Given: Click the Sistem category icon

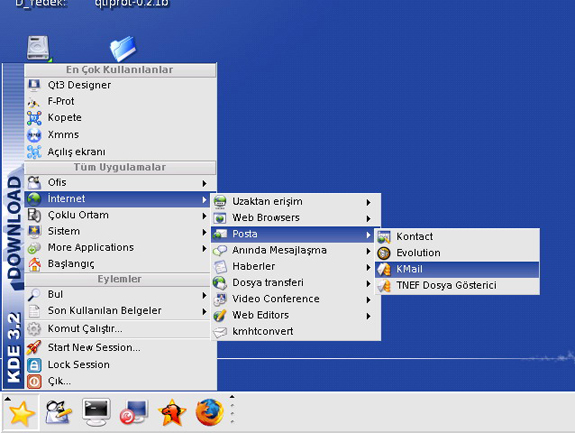Looking at the screenshot, I should (x=34, y=231).
